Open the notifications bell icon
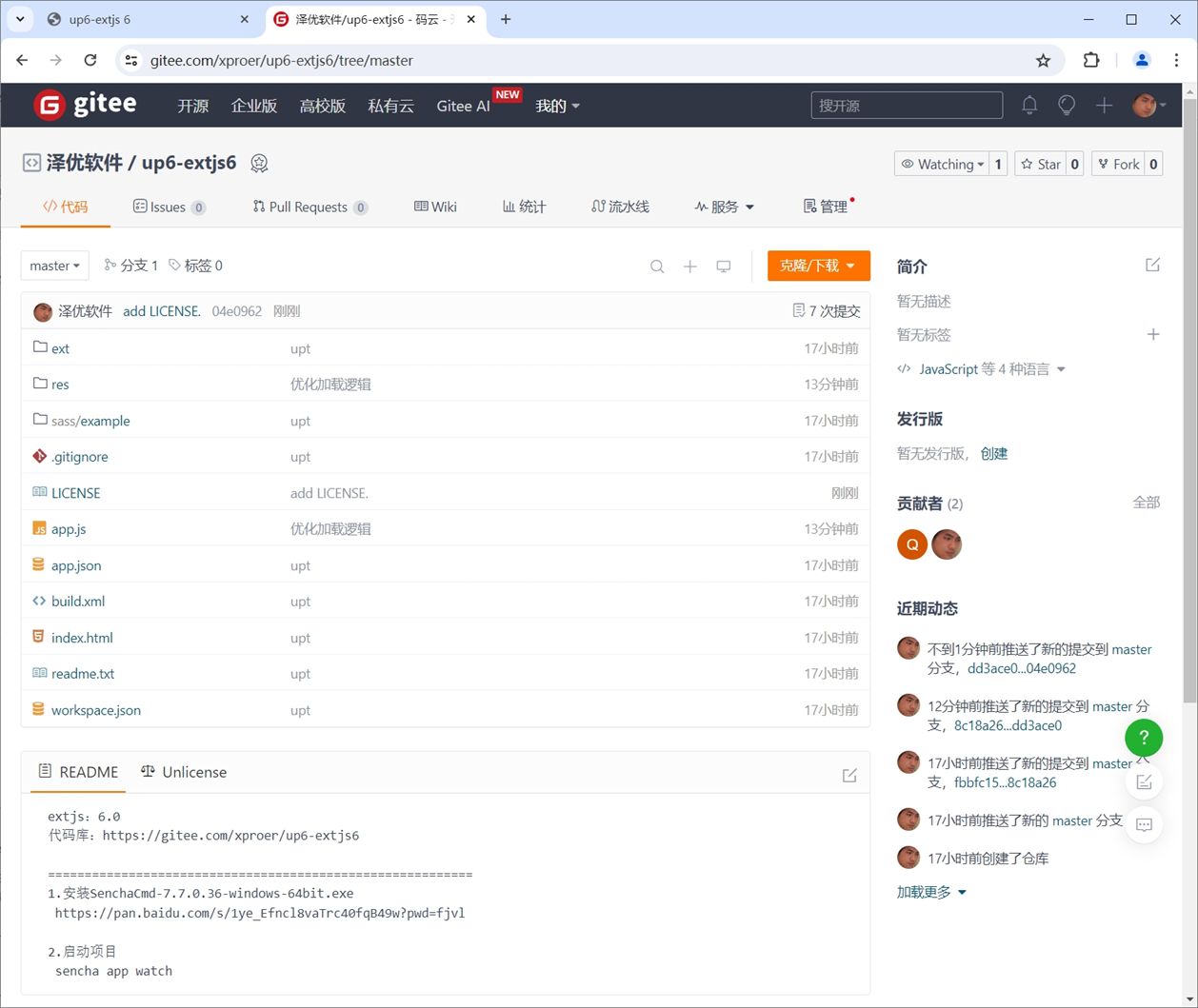The image size is (1198, 1008). pos(1029,106)
